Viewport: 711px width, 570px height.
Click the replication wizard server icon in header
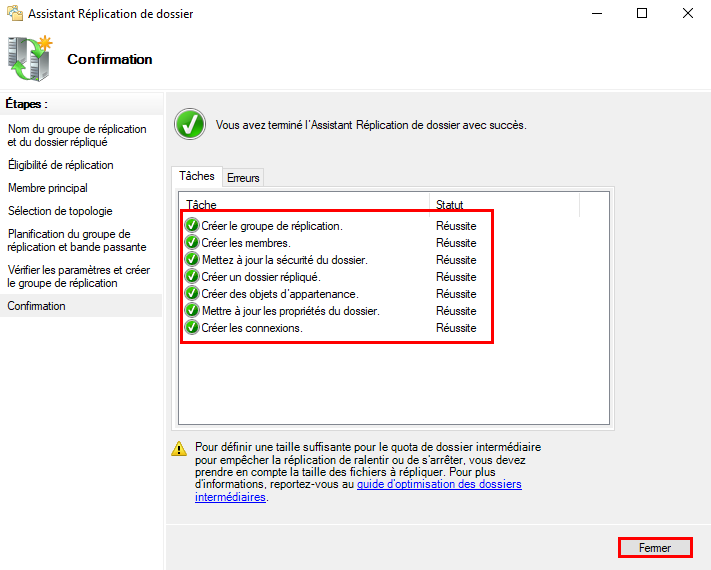point(30,59)
